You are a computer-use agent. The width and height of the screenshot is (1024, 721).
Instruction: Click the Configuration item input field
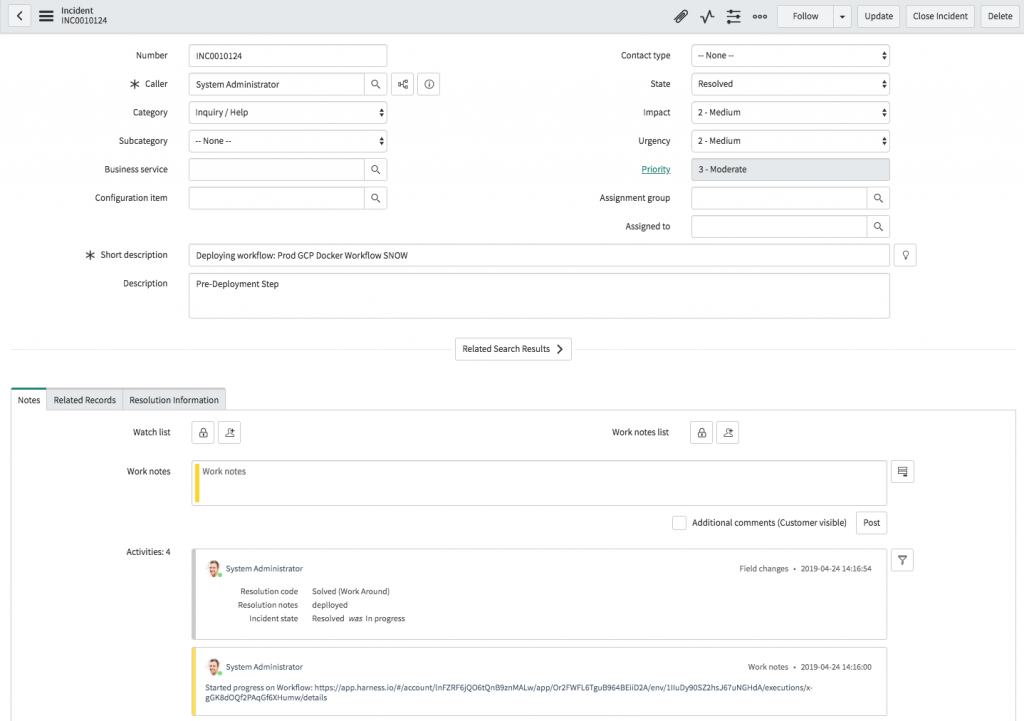click(x=276, y=198)
